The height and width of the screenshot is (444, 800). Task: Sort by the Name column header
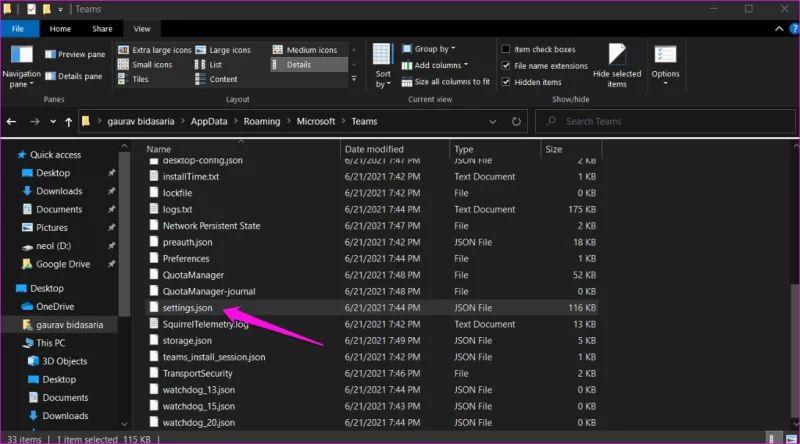pos(159,149)
